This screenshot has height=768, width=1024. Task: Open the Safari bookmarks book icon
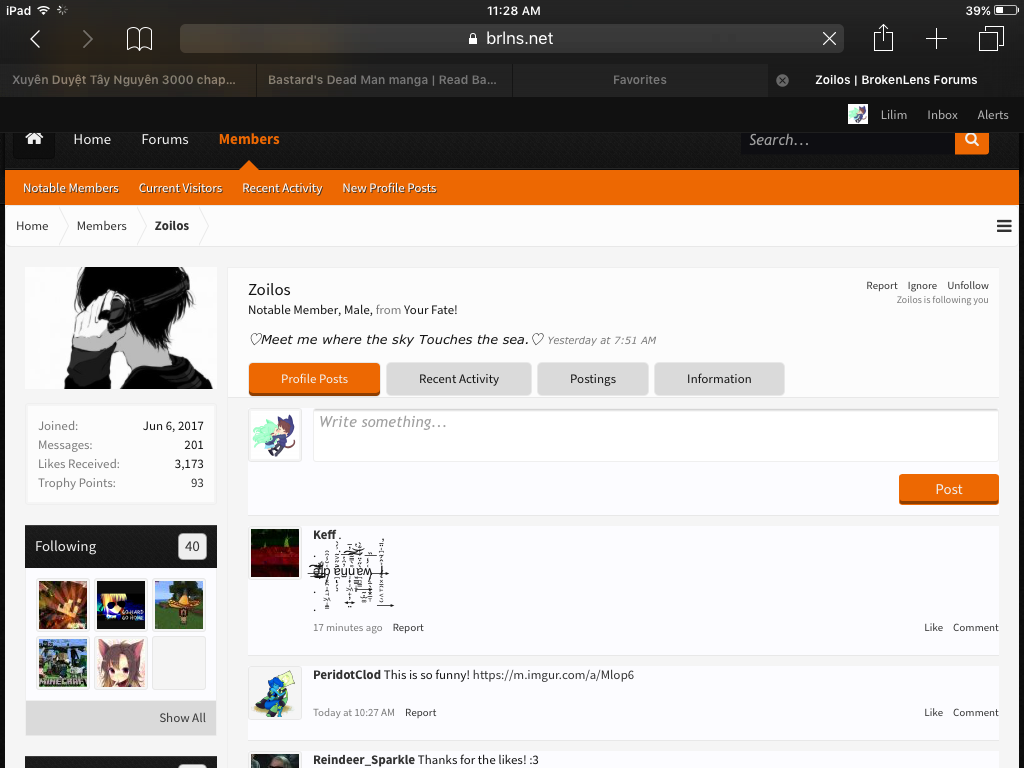139,39
